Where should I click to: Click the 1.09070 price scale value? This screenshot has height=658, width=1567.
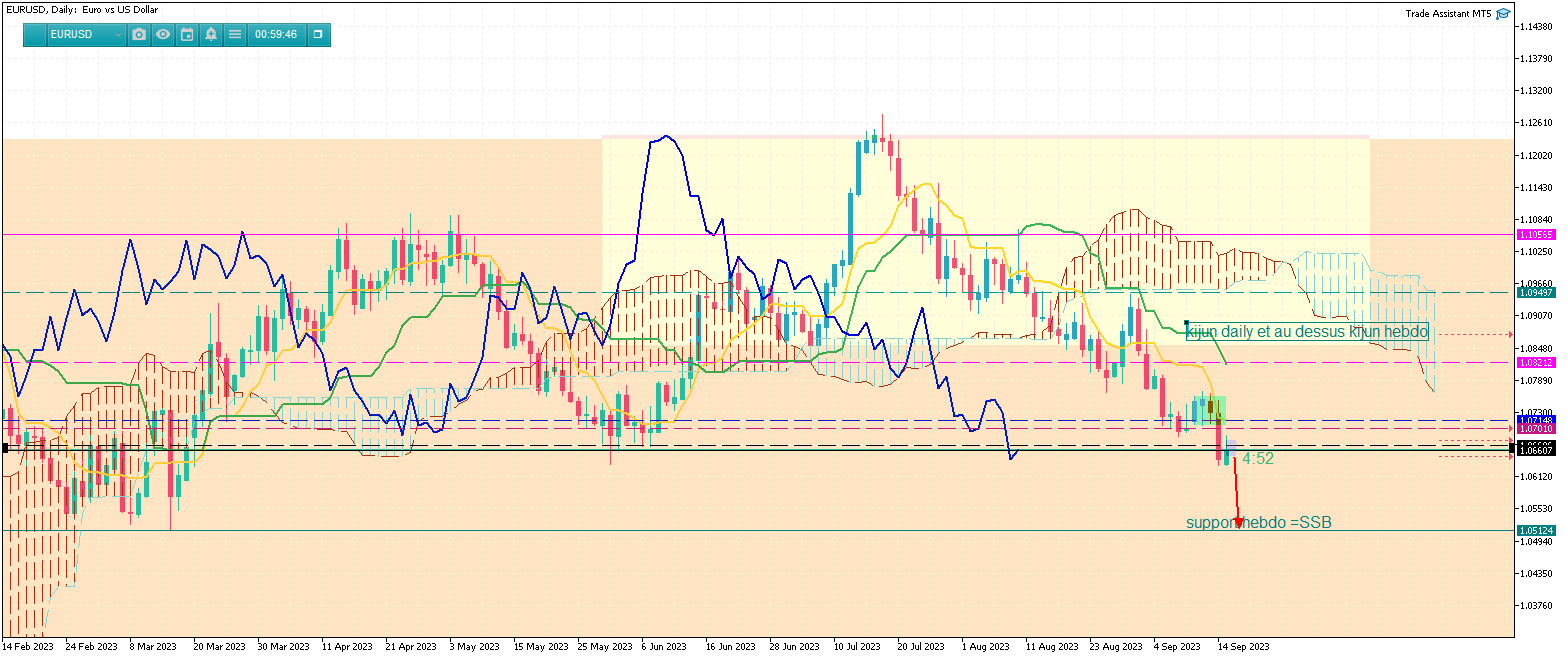pos(1536,316)
